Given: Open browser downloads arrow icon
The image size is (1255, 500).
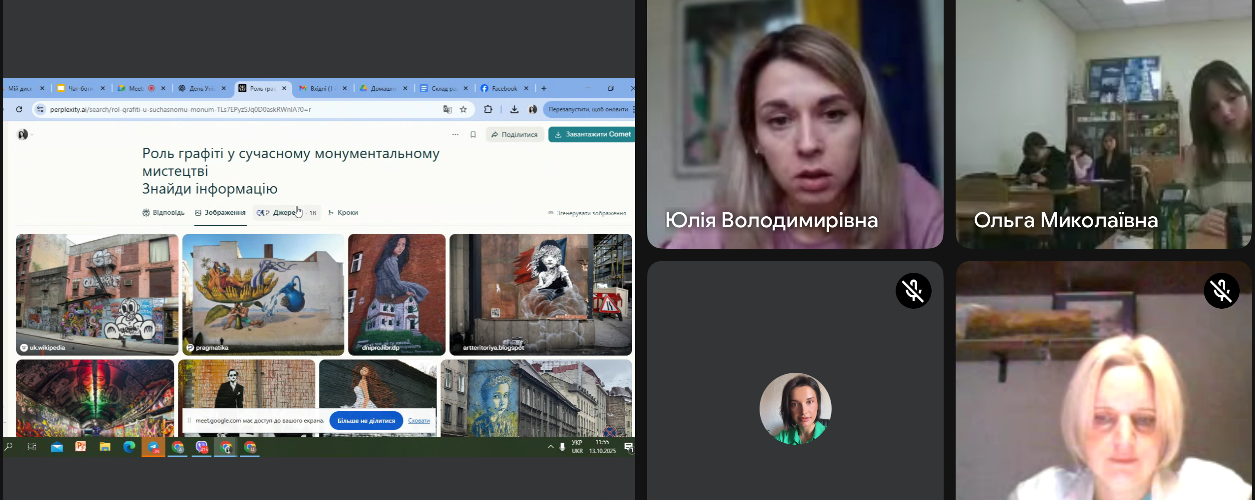Looking at the screenshot, I should point(514,109).
